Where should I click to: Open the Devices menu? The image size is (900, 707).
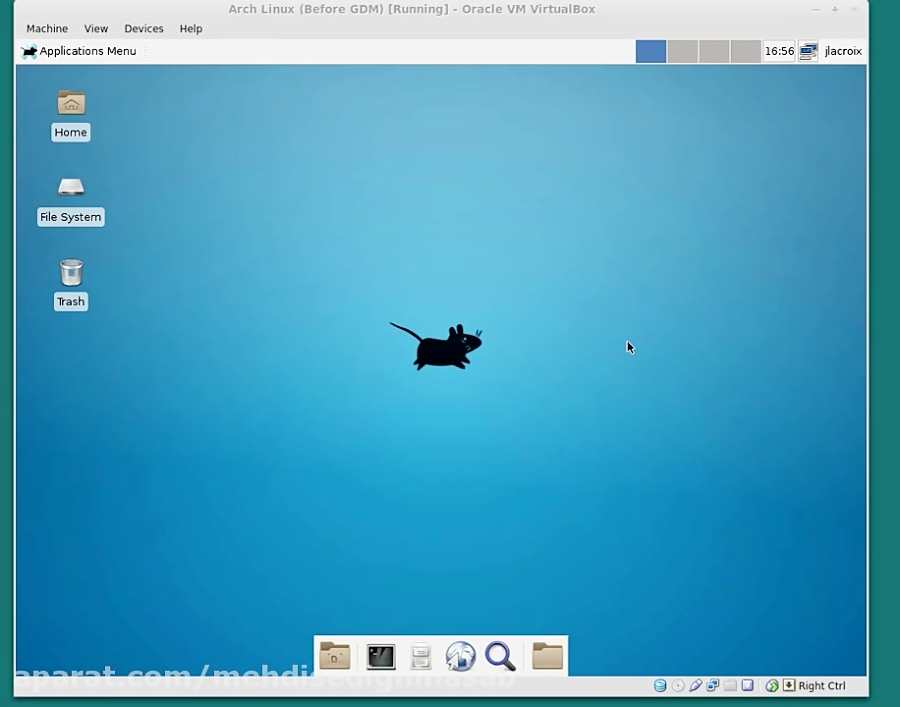point(143,28)
